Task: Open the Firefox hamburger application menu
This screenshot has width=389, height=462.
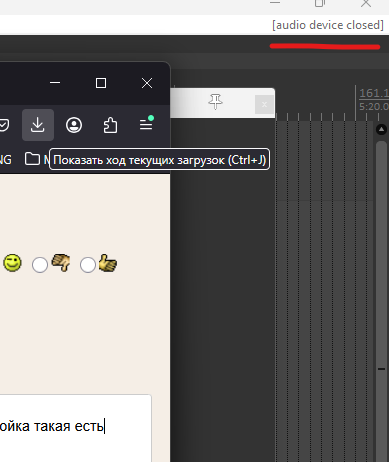Action: [x=146, y=123]
